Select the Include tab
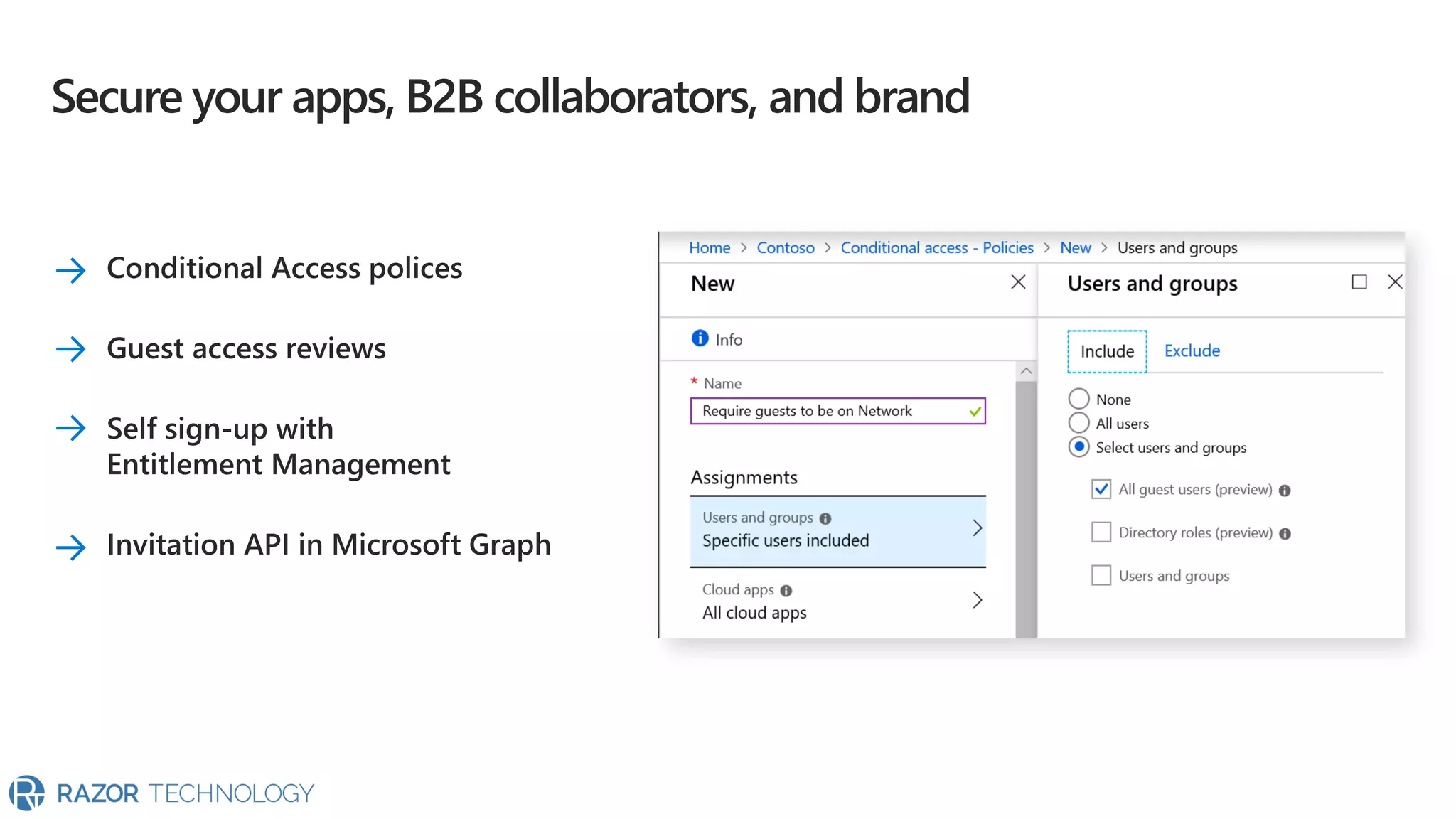 click(x=1107, y=351)
